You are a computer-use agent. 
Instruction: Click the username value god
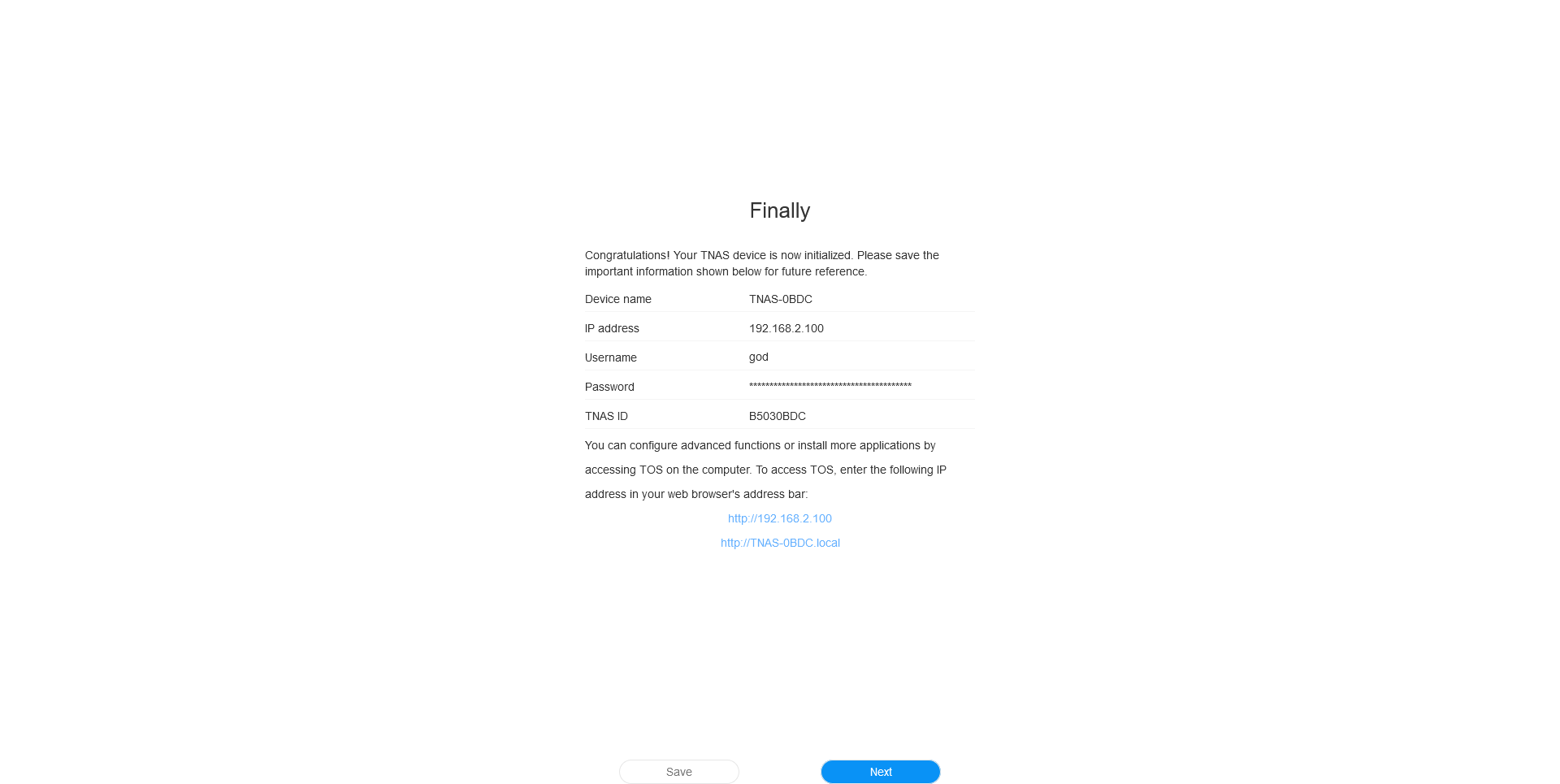(x=759, y=357)
